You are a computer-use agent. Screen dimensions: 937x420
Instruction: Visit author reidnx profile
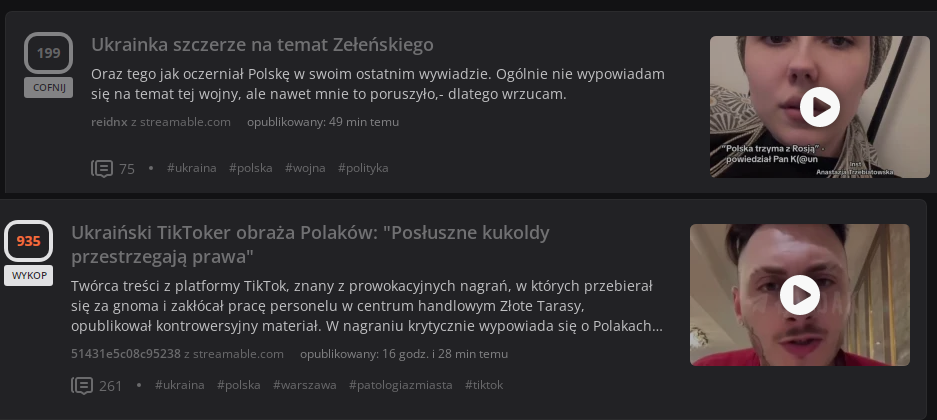[x=108, y=122]
